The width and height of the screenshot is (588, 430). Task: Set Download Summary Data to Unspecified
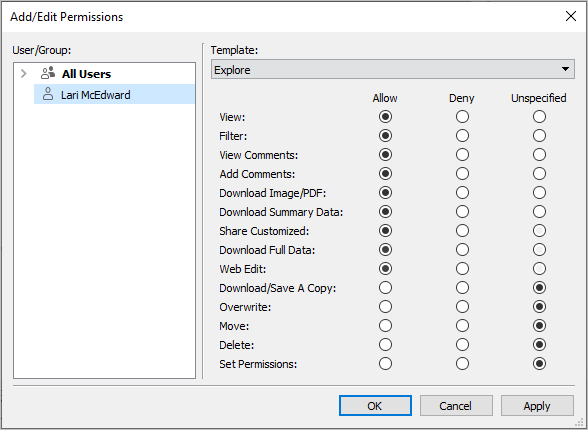point(539,211)
